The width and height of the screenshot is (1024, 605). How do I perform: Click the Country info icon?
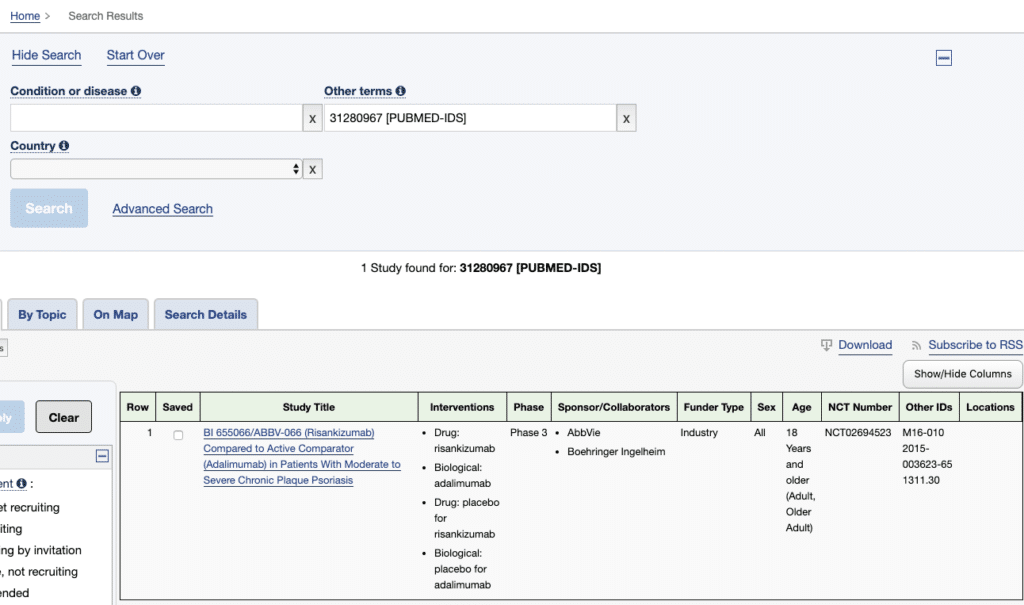[x=63, y=146]
